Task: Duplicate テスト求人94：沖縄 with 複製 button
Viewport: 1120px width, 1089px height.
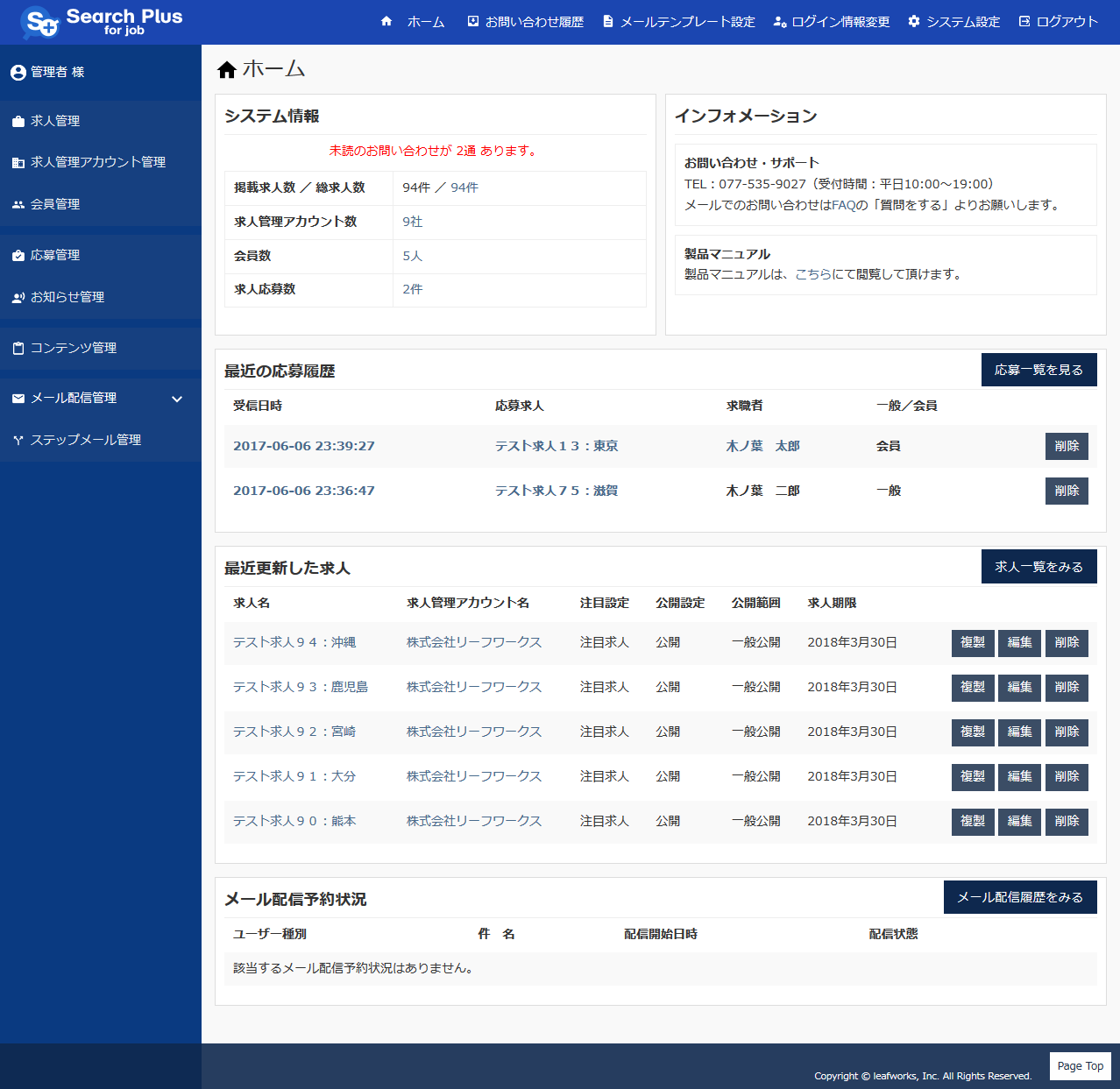Action: [973, 642]
